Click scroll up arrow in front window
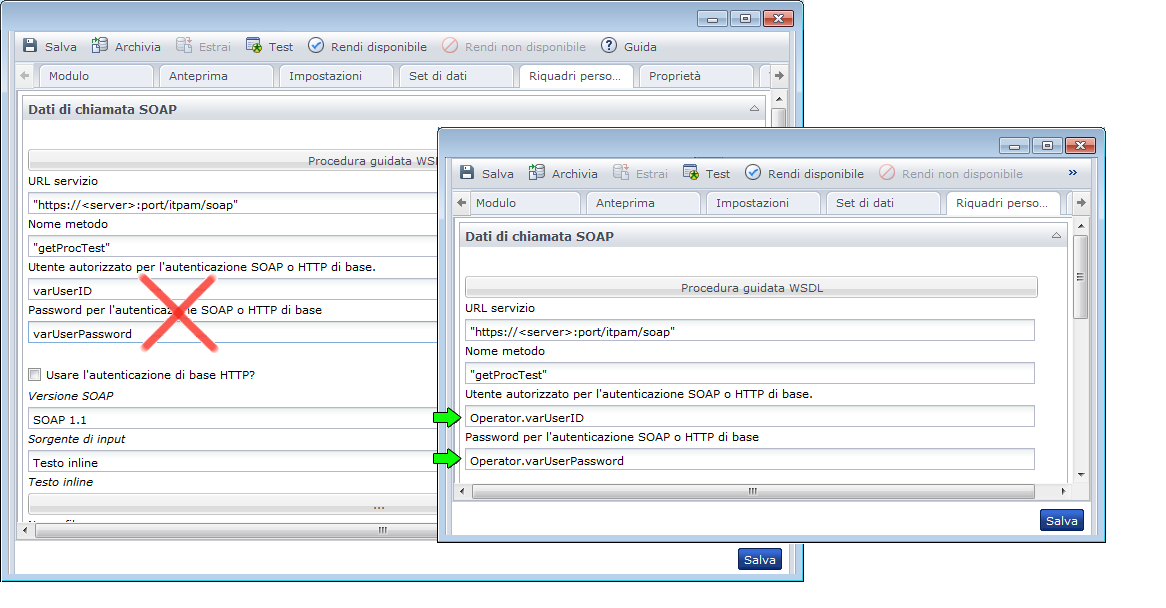The width and height of the screenshot is (1166, 608). point(1080,225)
